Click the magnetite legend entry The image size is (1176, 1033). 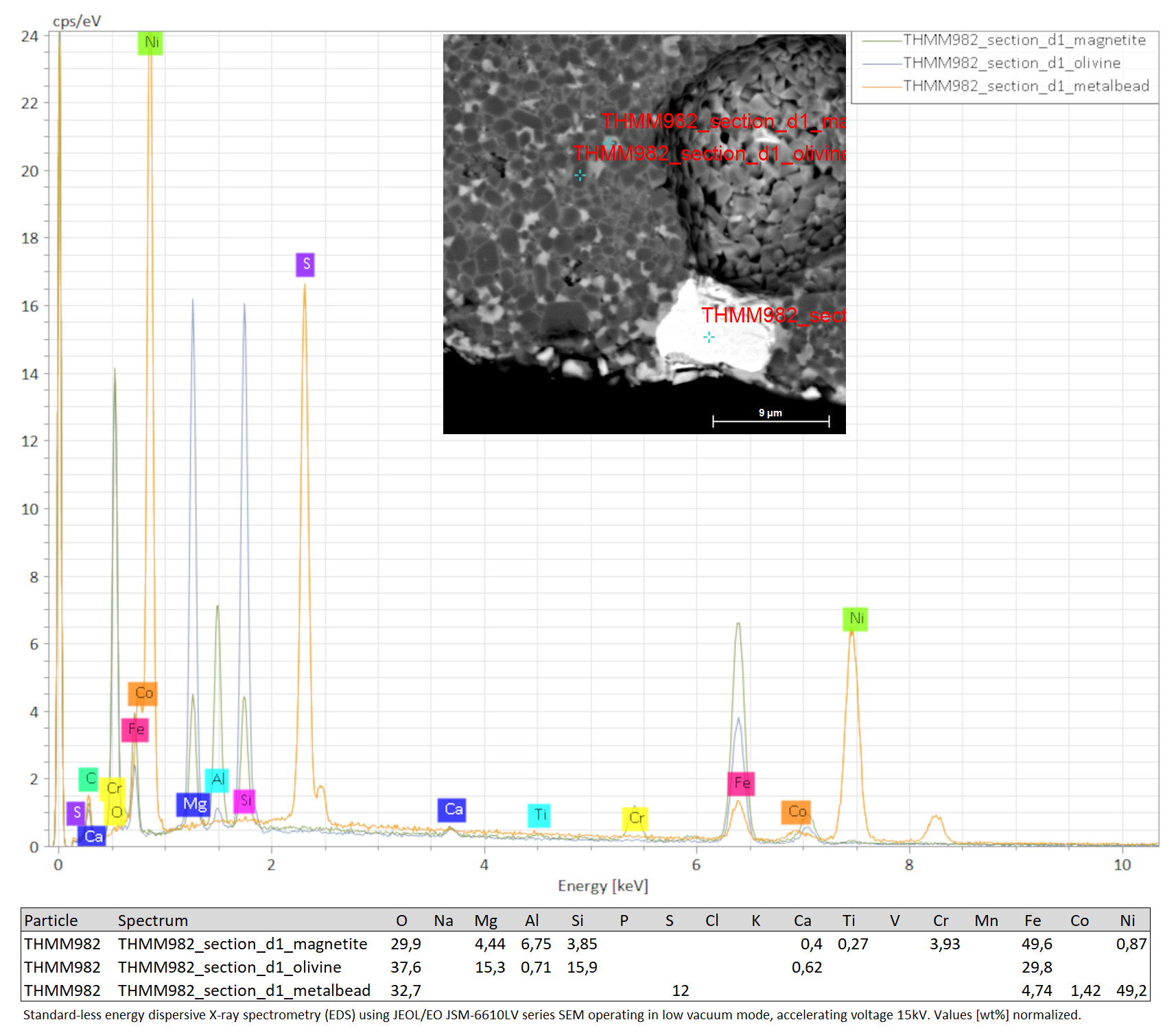pyautogui.click(x=1004, y=40)
